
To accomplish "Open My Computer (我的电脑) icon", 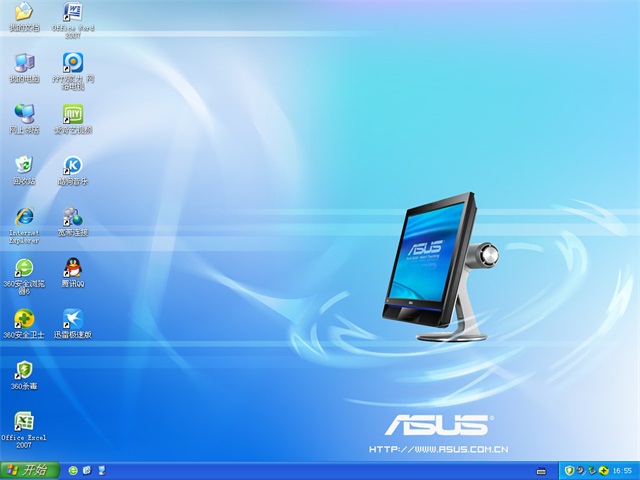I will (x=24, y=62).
